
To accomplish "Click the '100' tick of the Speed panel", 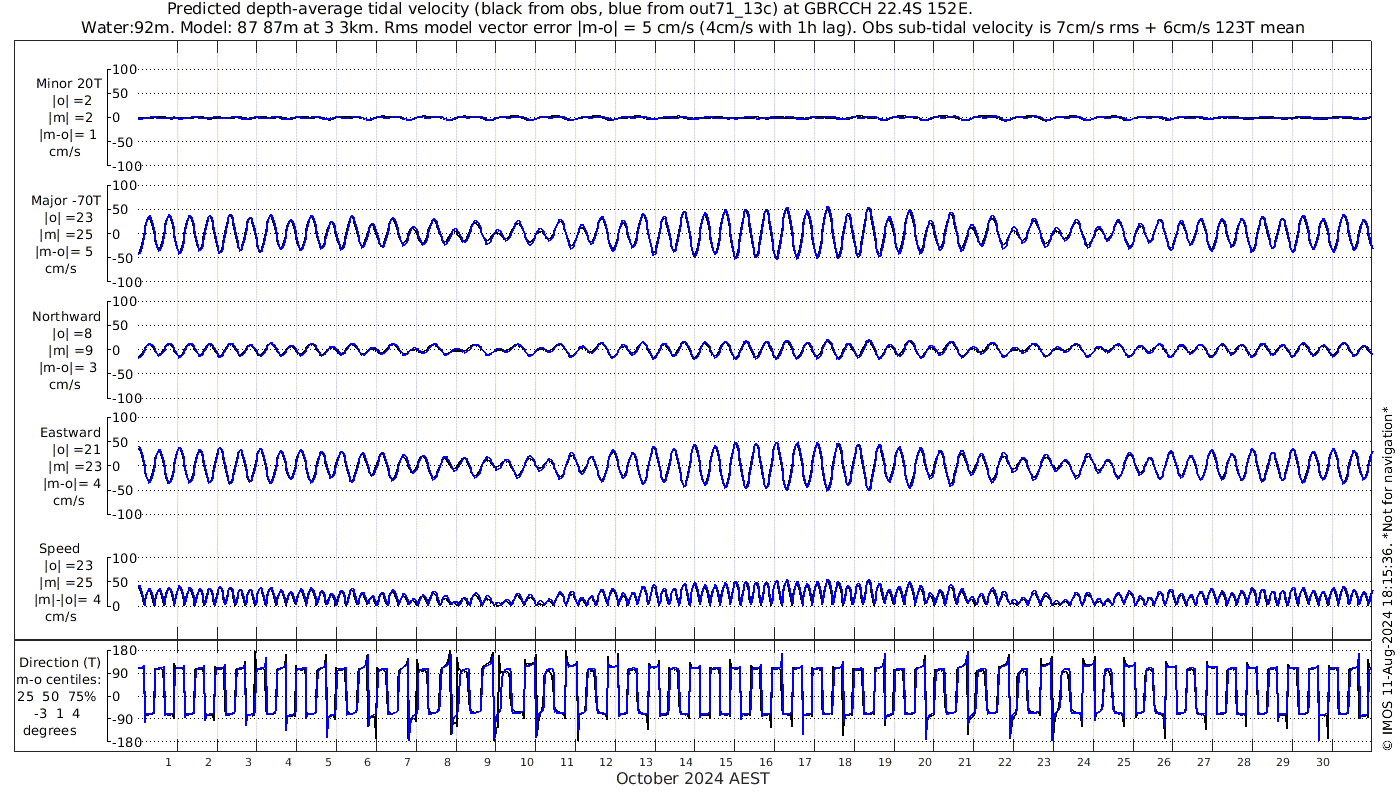I will (x=125, y=558).
